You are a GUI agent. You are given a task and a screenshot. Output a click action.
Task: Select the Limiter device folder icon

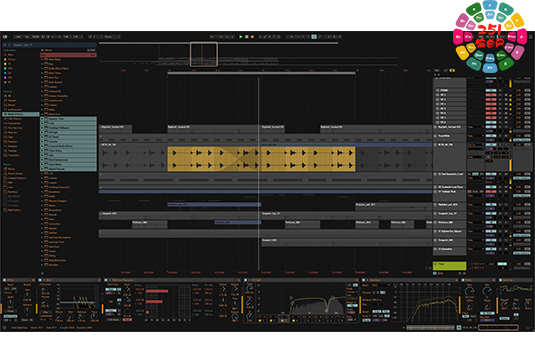[46, 178]
